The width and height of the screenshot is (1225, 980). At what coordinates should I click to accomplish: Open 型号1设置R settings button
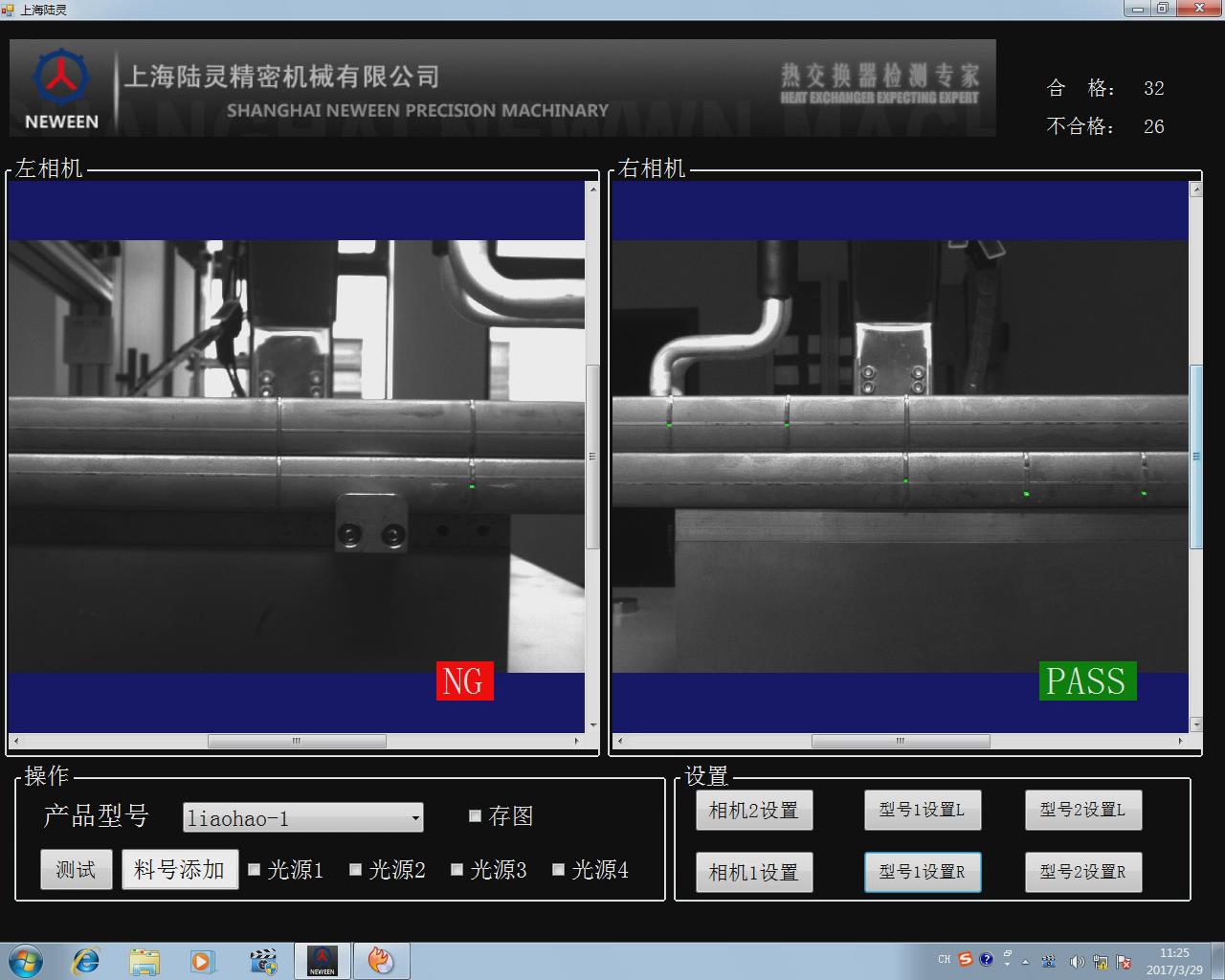(x=922, y=872)
